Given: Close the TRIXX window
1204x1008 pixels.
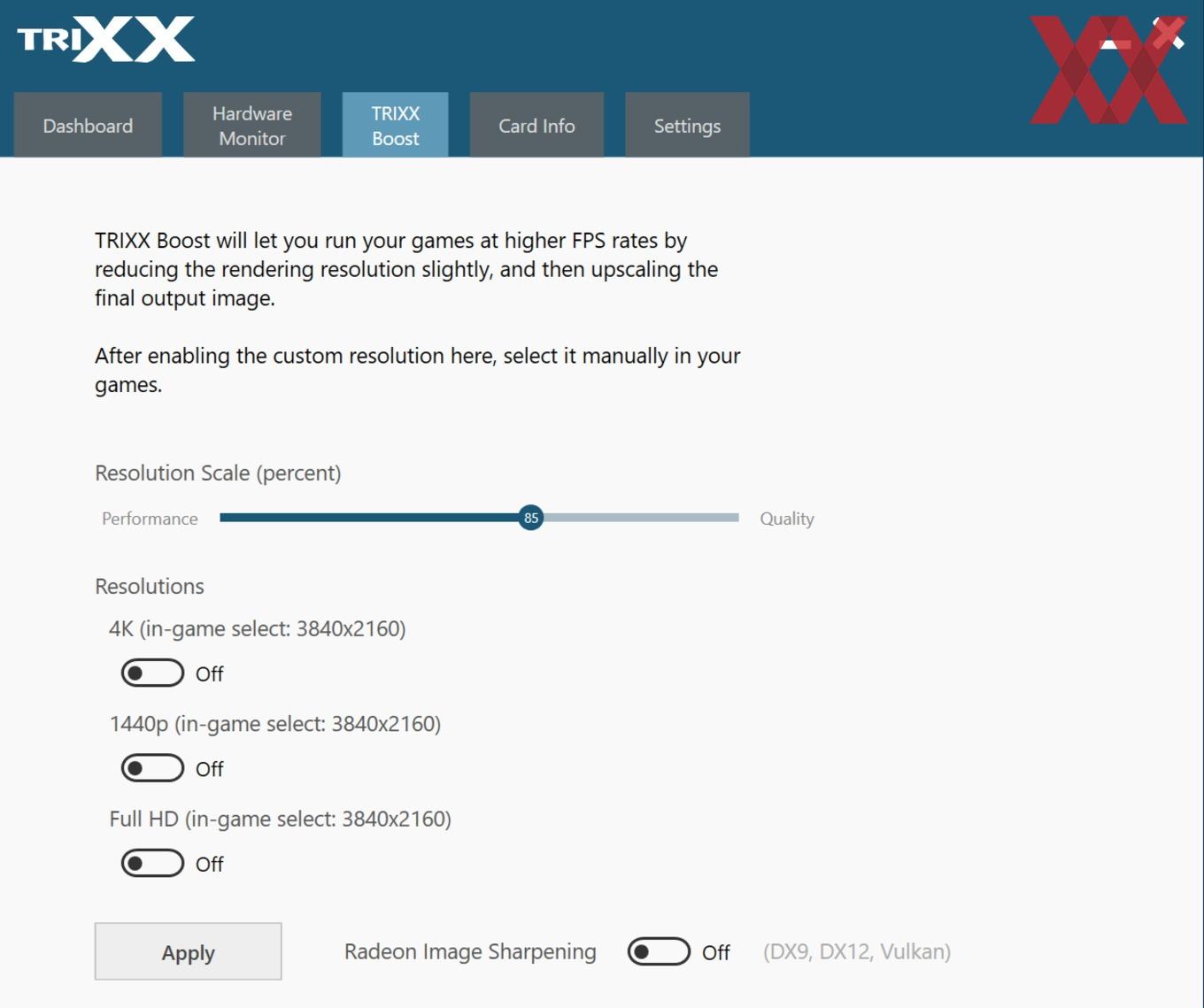Looking at the screenshot, I should pyautogui.click(x=1169, y=34).
